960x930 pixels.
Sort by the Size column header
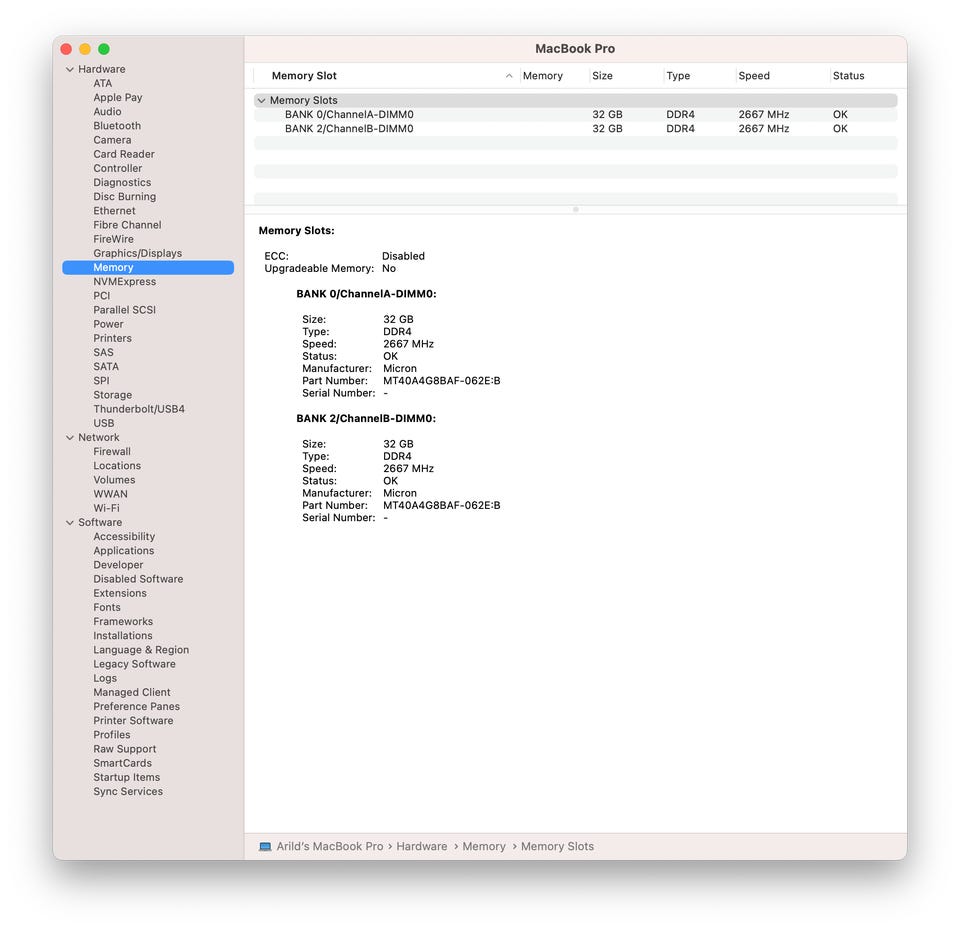[x=602, y=76]
